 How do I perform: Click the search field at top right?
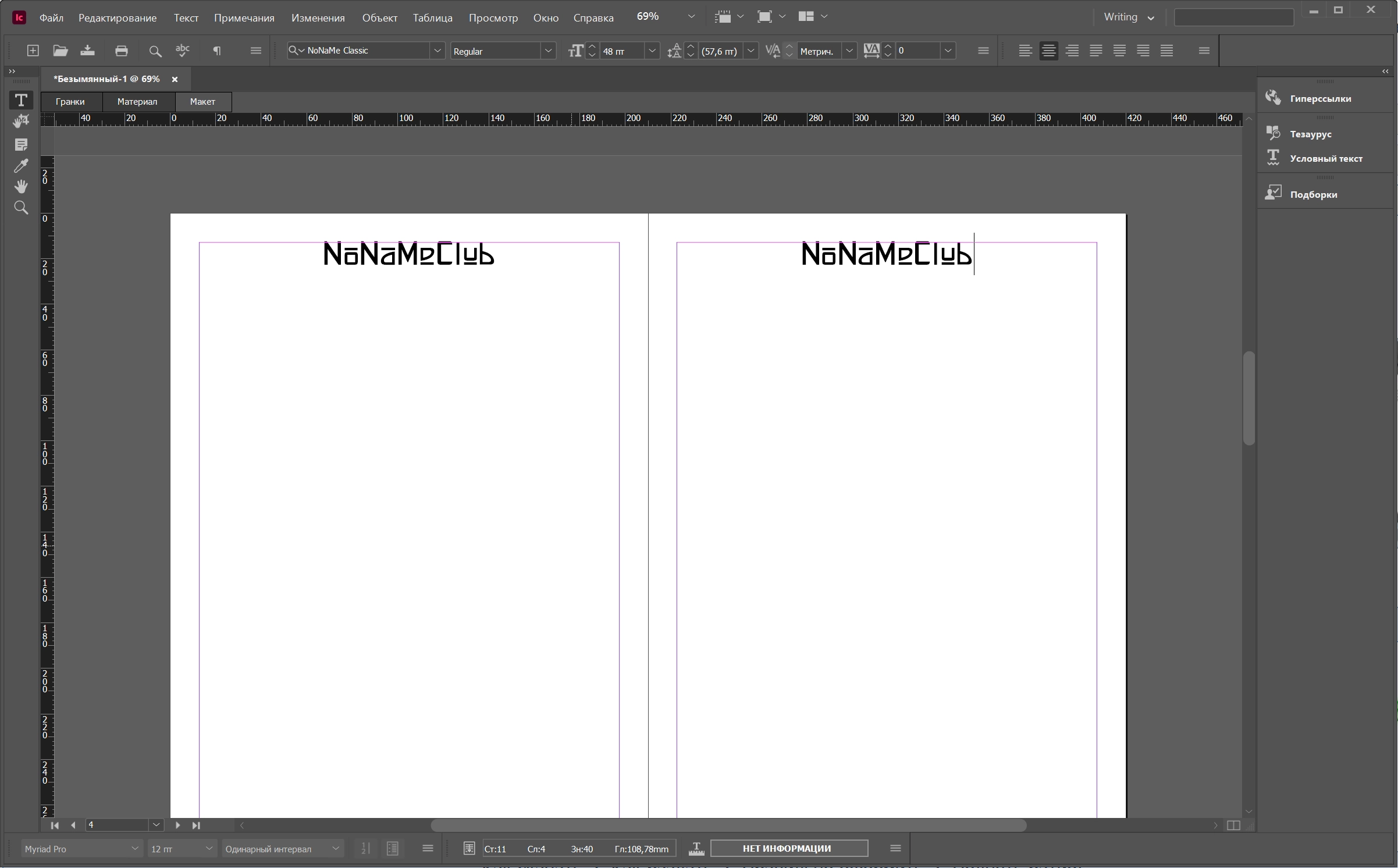tap(1233, 17)
